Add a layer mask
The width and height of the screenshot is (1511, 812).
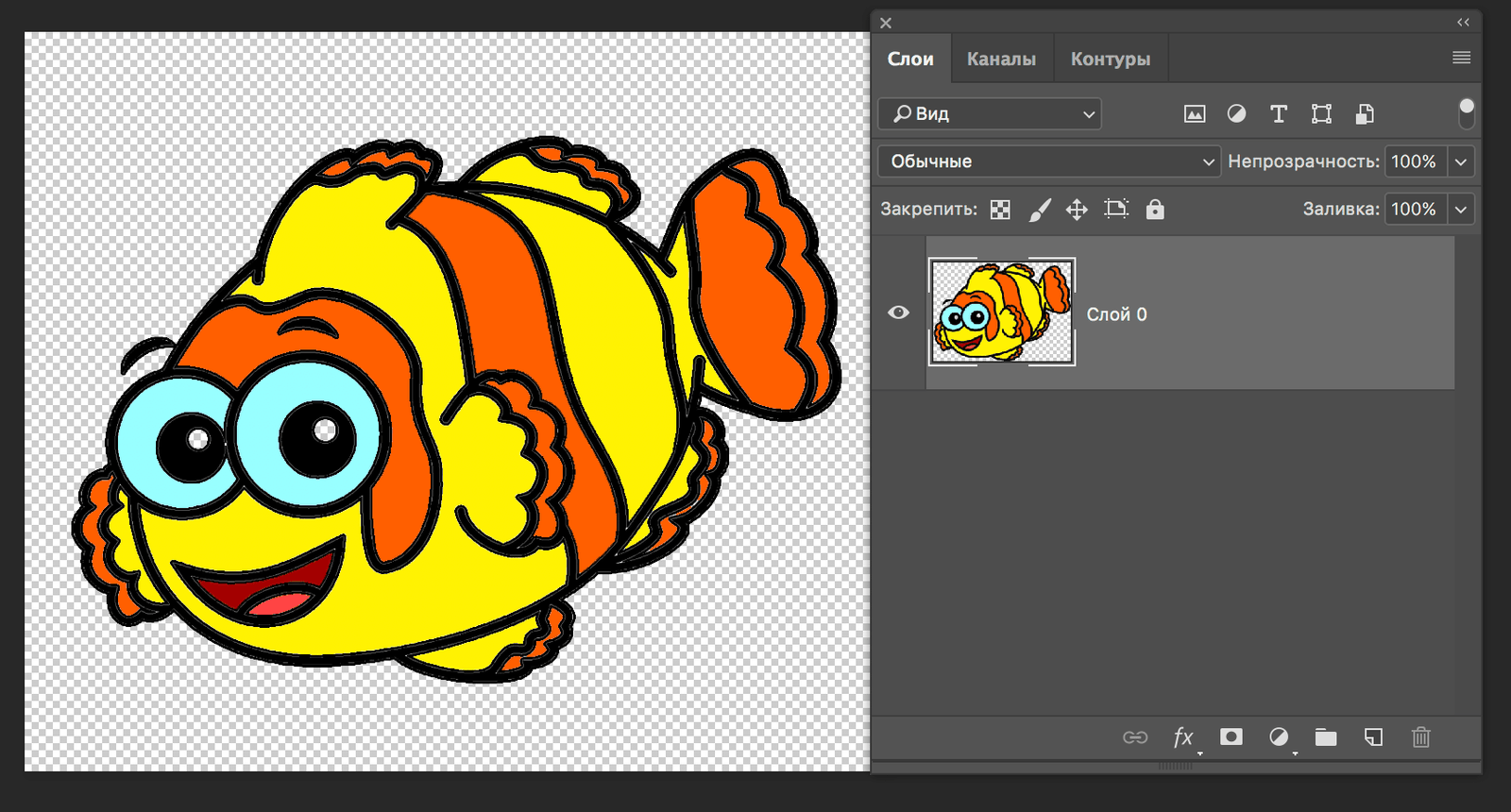[x=1231, y=737]
